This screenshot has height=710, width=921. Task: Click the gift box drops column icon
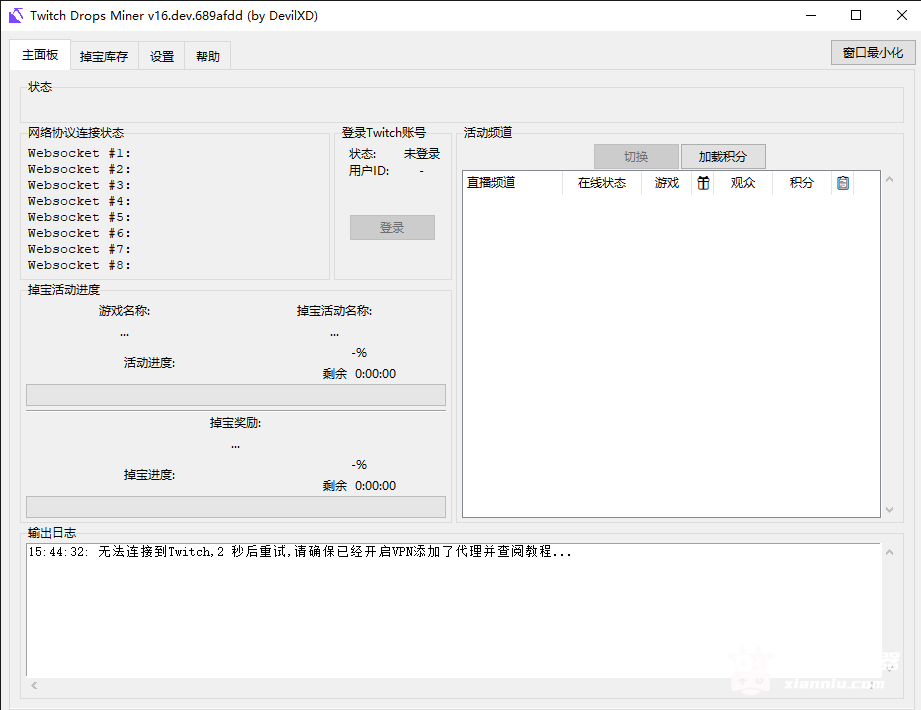coord(703,183)
